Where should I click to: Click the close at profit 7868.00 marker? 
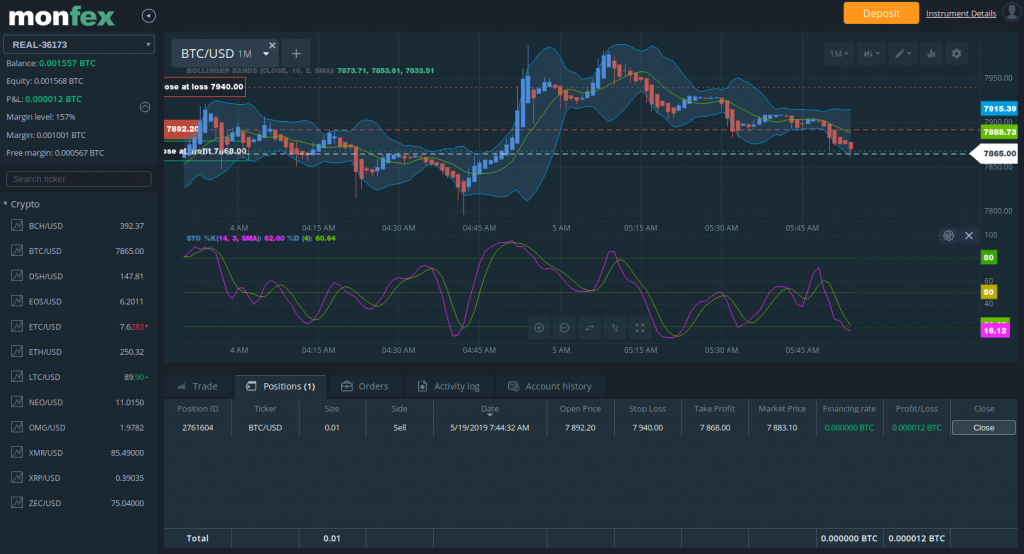[206, 151]
